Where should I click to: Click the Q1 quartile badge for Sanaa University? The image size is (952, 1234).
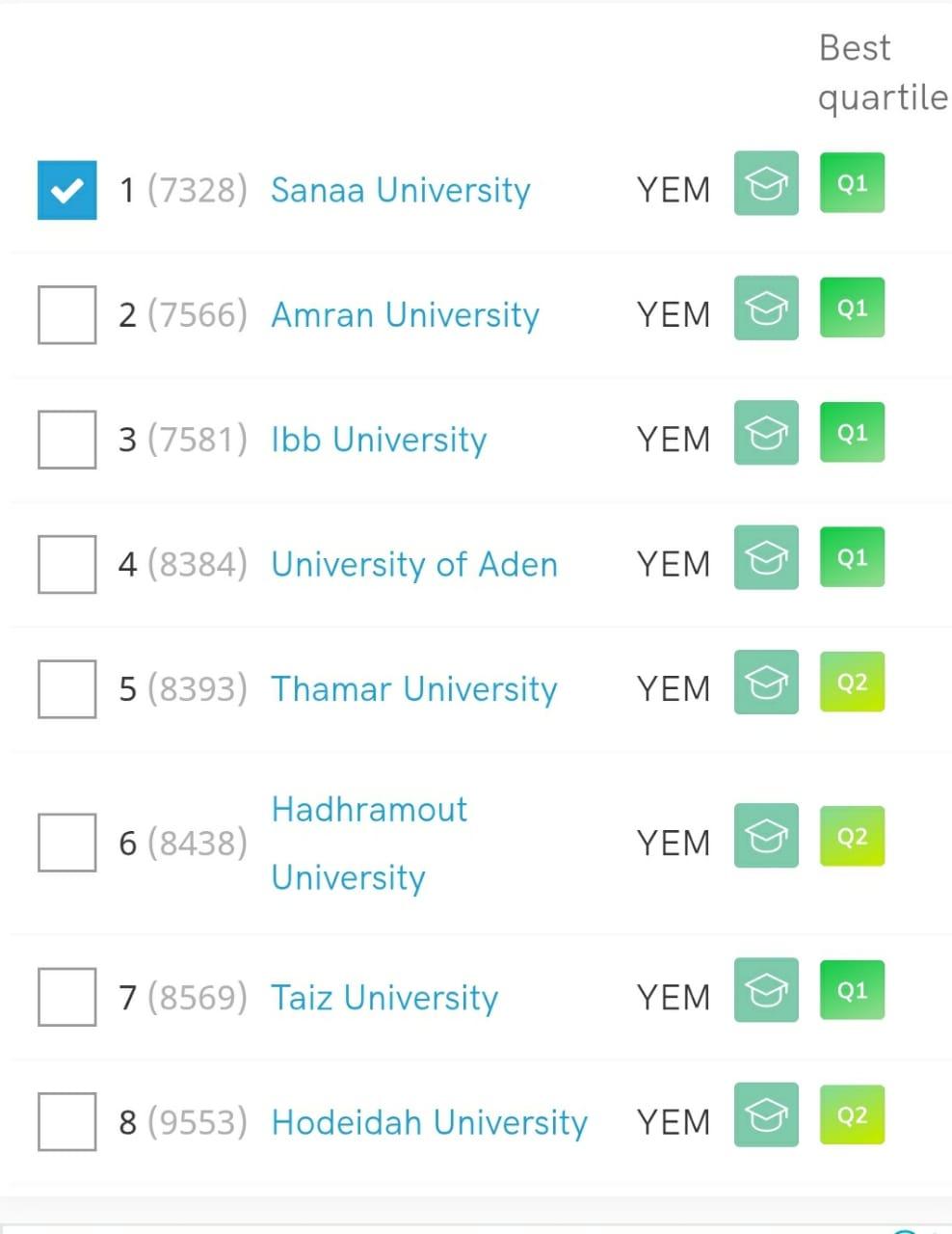pos(852,183)
